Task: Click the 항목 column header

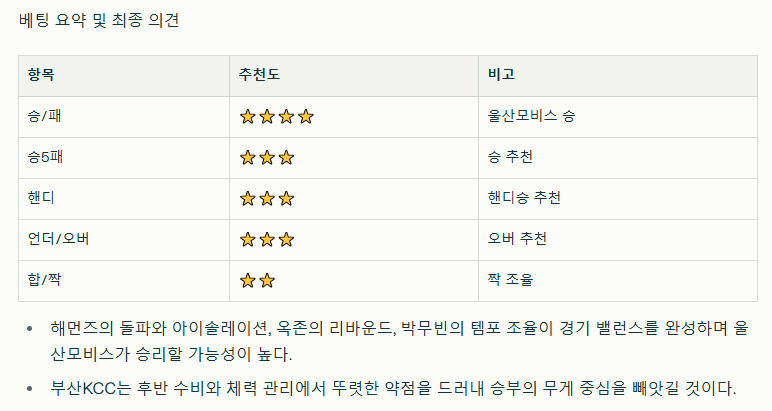Action: pos(42,76)
